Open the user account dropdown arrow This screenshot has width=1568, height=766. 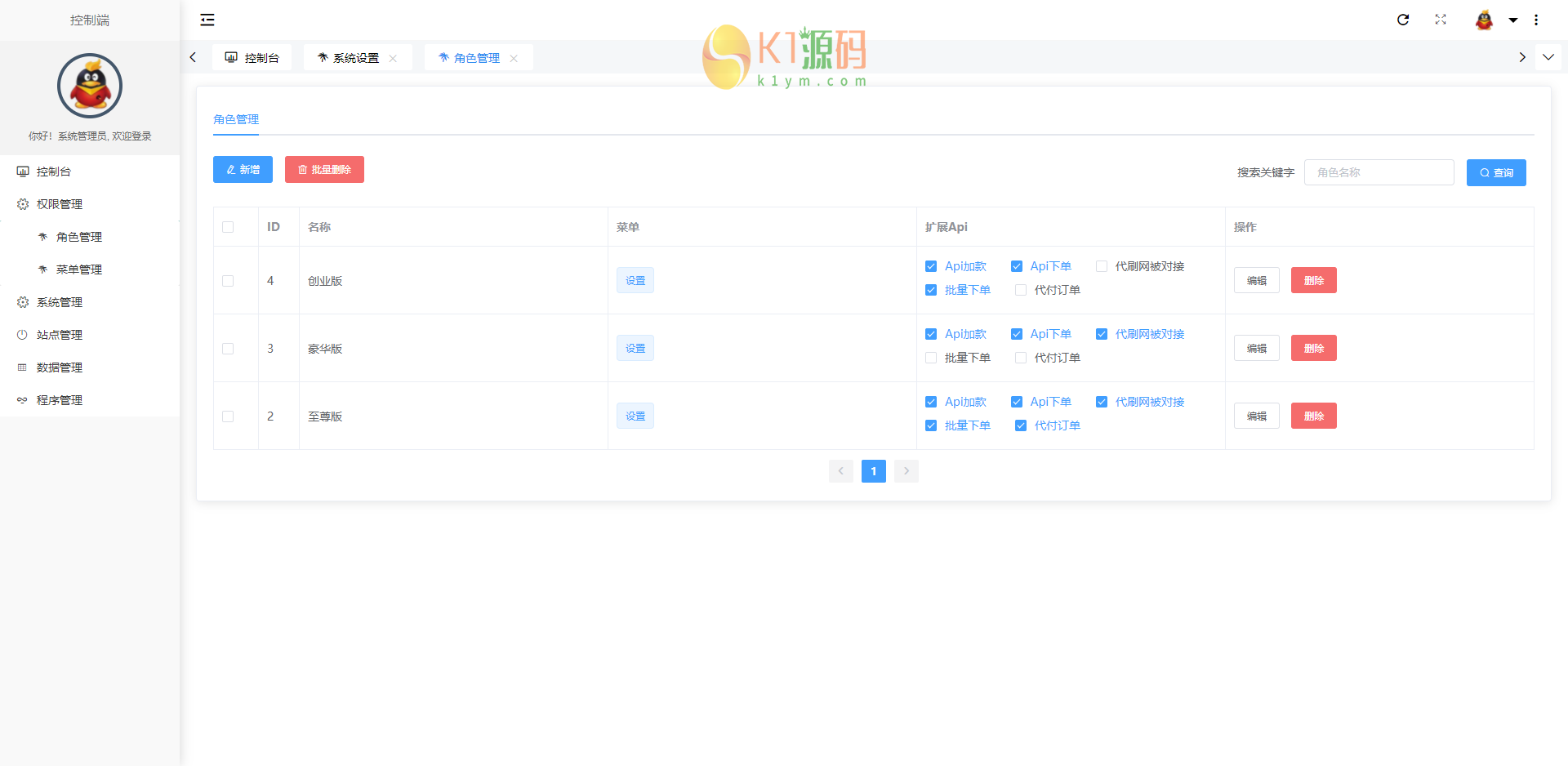click(x=1513, y=20)
